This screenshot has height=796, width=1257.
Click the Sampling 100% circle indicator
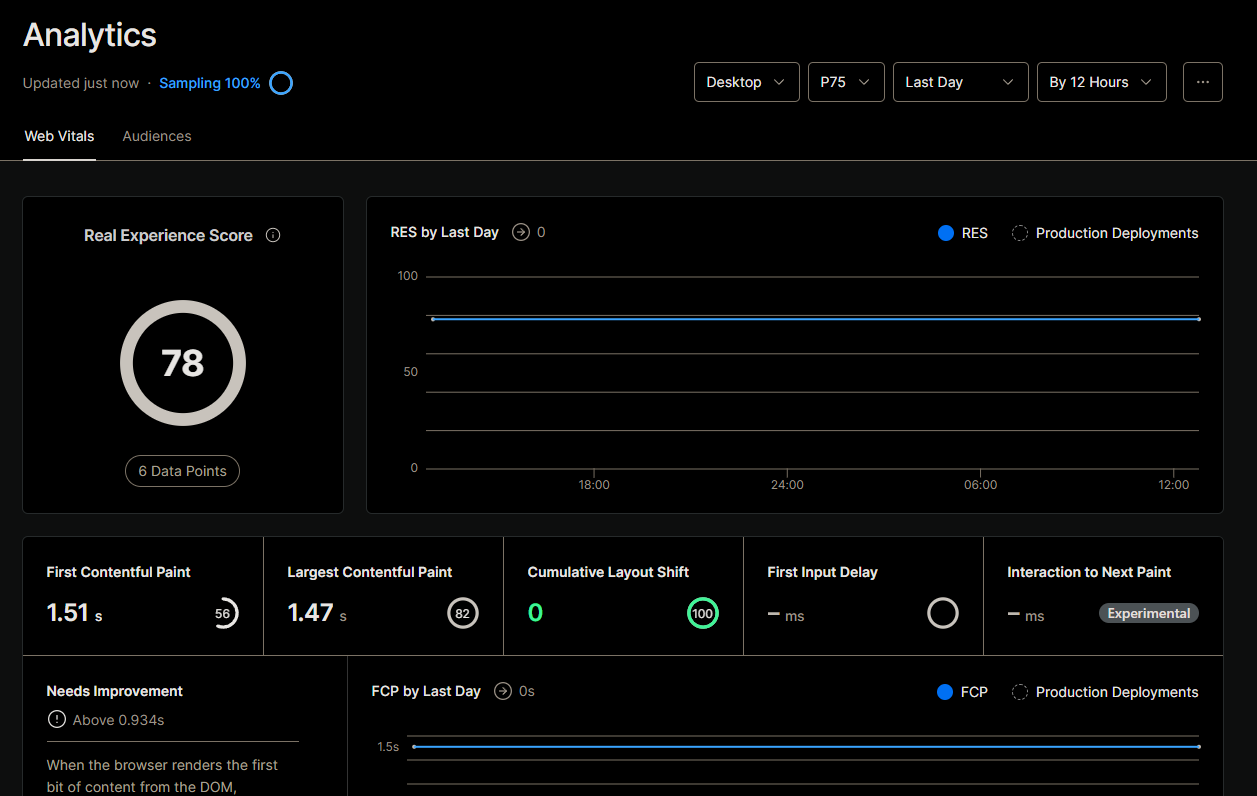coord(281,83)
